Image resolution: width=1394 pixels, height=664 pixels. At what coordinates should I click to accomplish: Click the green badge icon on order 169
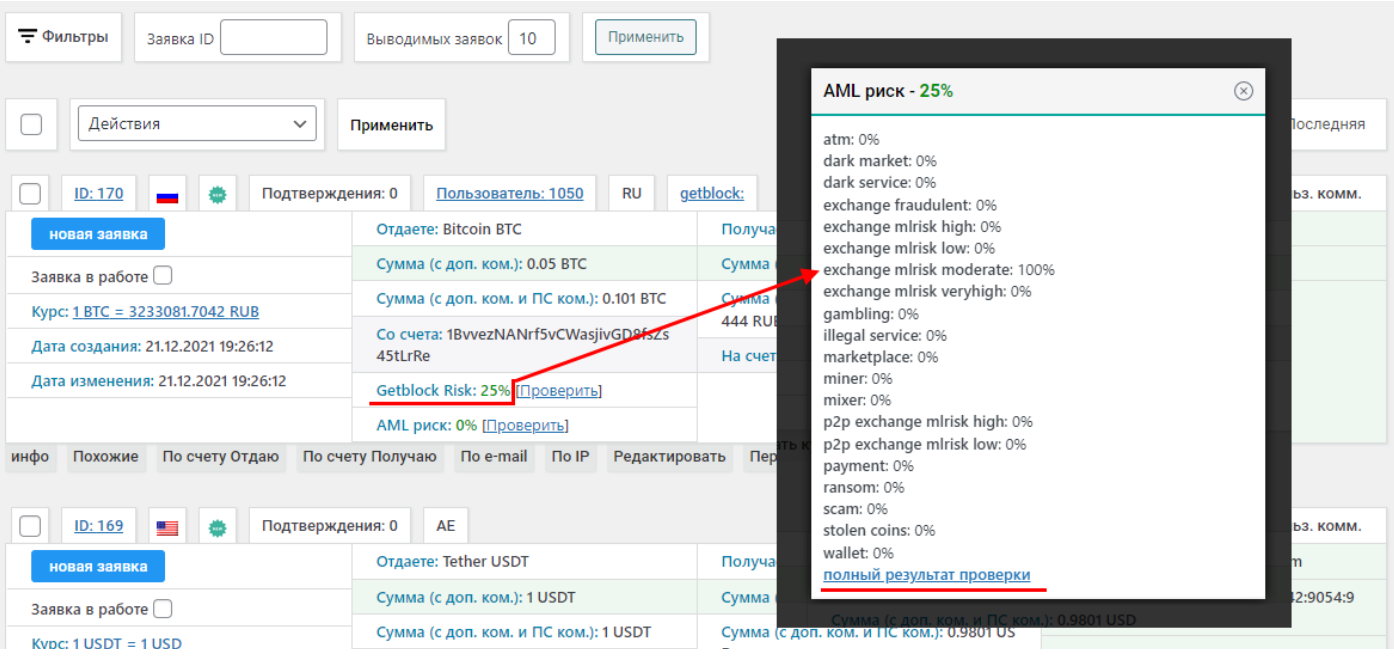217,527
